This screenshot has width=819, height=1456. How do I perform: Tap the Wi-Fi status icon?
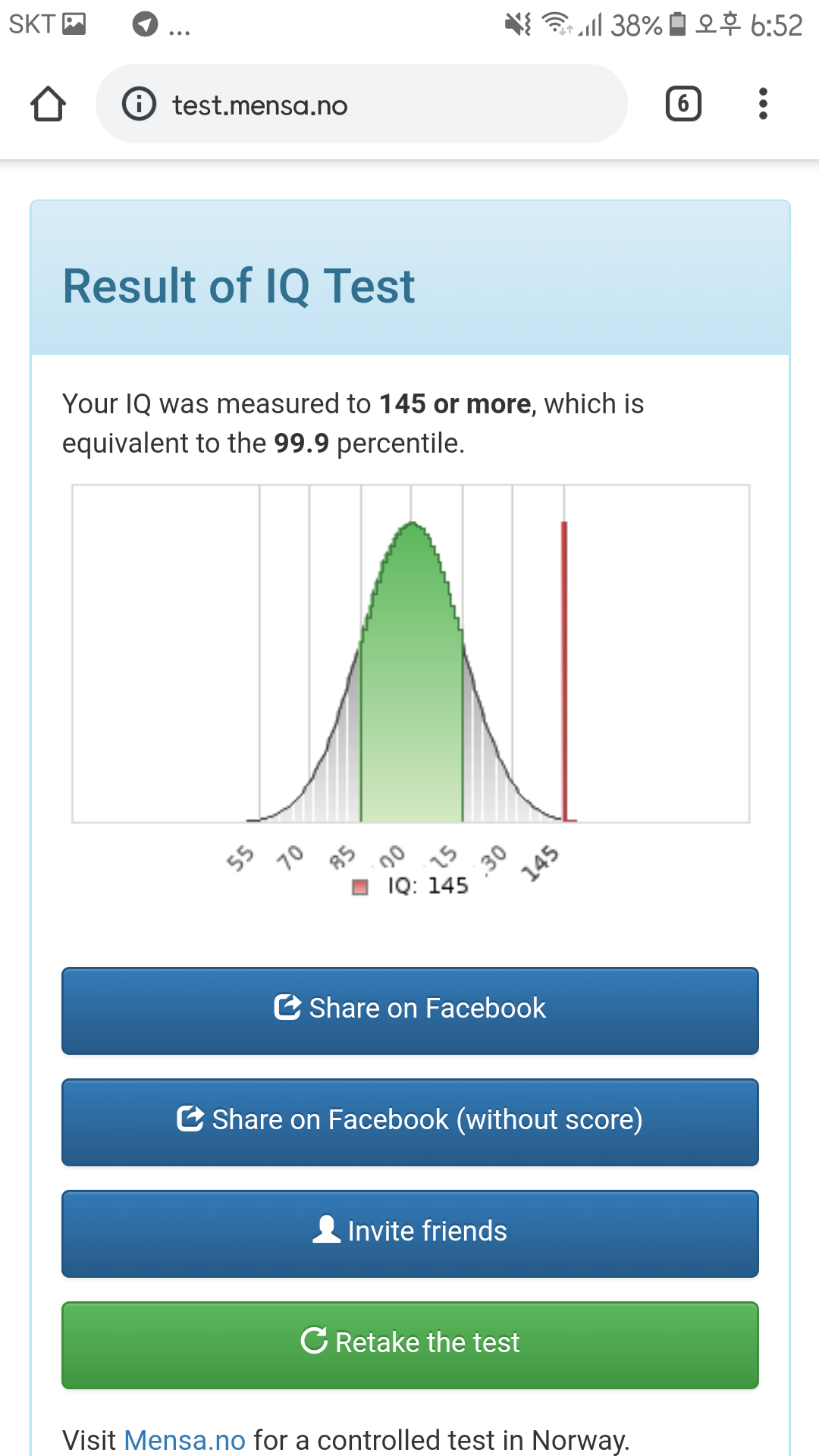click(x=557, y=24)
